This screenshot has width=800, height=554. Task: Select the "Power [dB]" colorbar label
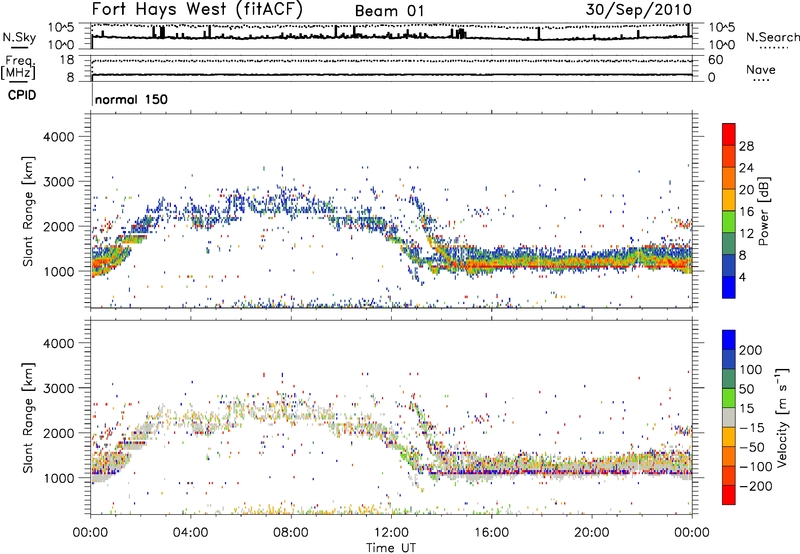coord(763,211)
